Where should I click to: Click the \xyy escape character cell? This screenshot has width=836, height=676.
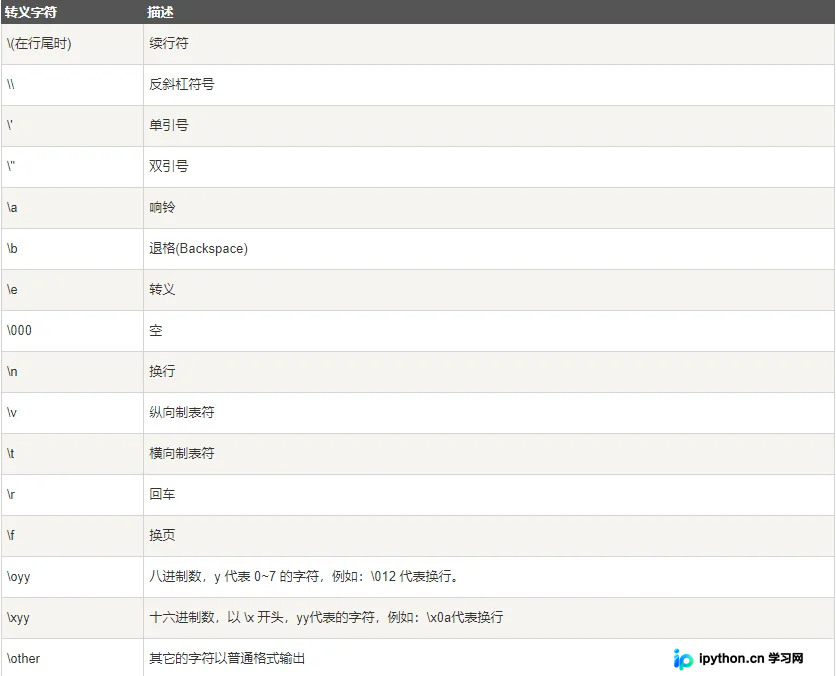(72, 618)
